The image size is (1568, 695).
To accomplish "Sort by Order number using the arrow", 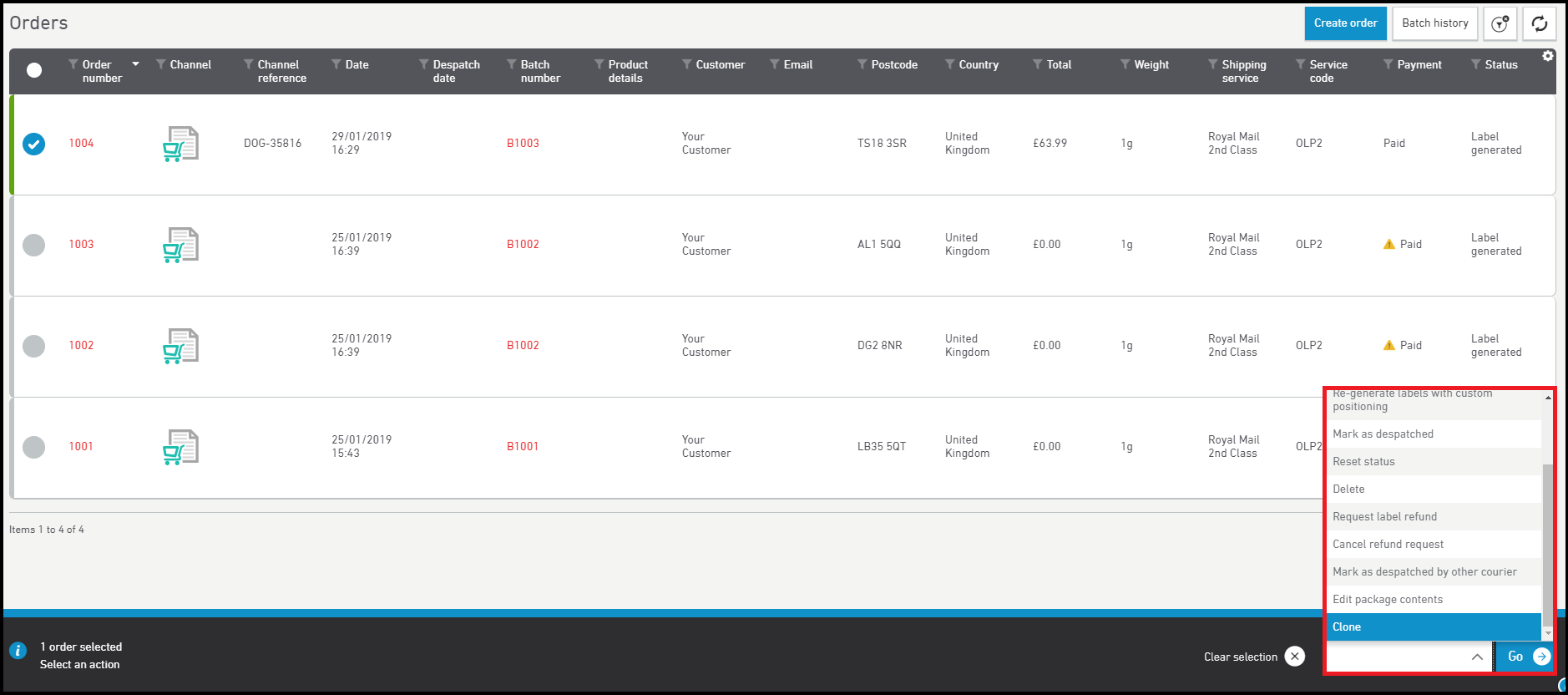I will pyautogui.click(x=135, y=64).
